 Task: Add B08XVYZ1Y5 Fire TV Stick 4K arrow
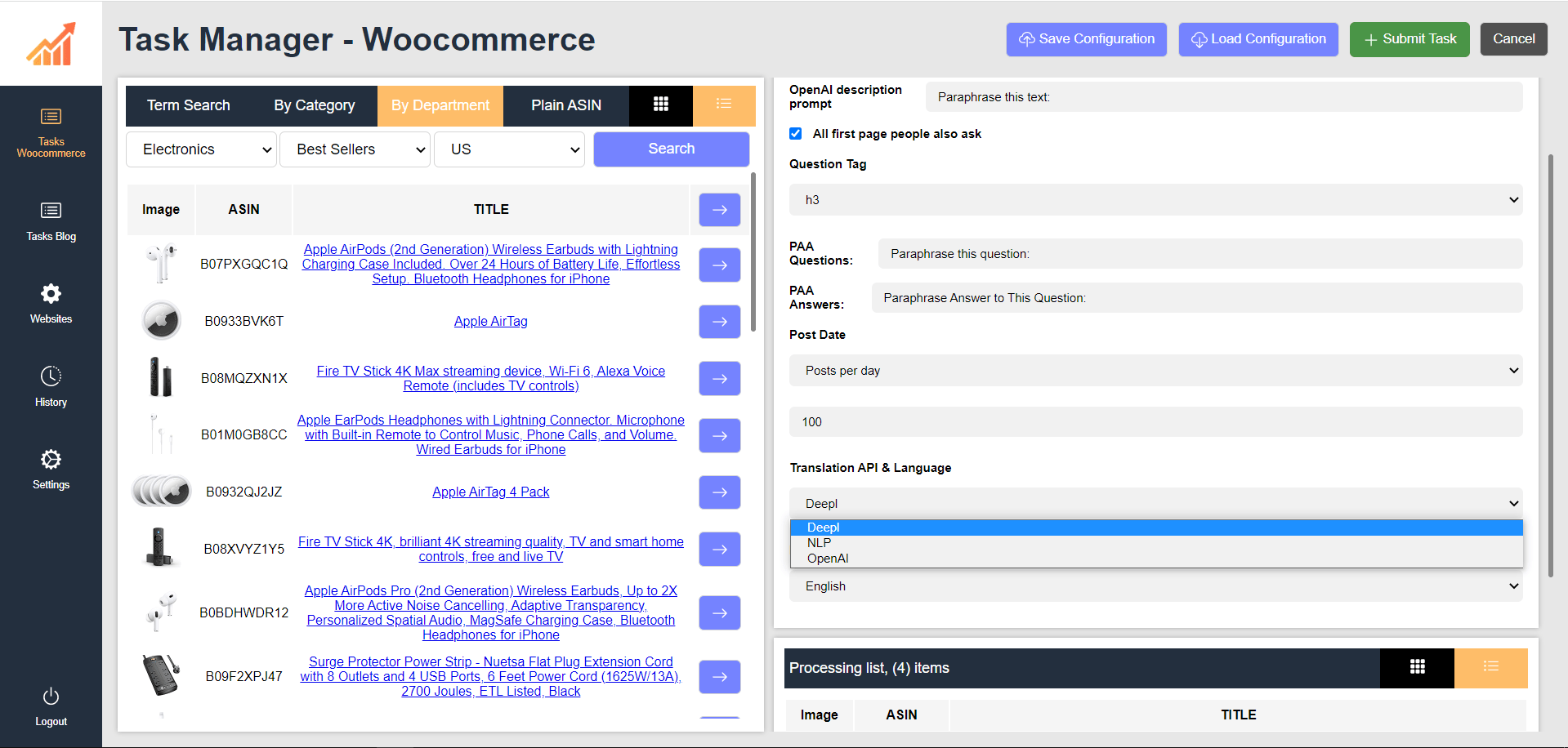720,549
